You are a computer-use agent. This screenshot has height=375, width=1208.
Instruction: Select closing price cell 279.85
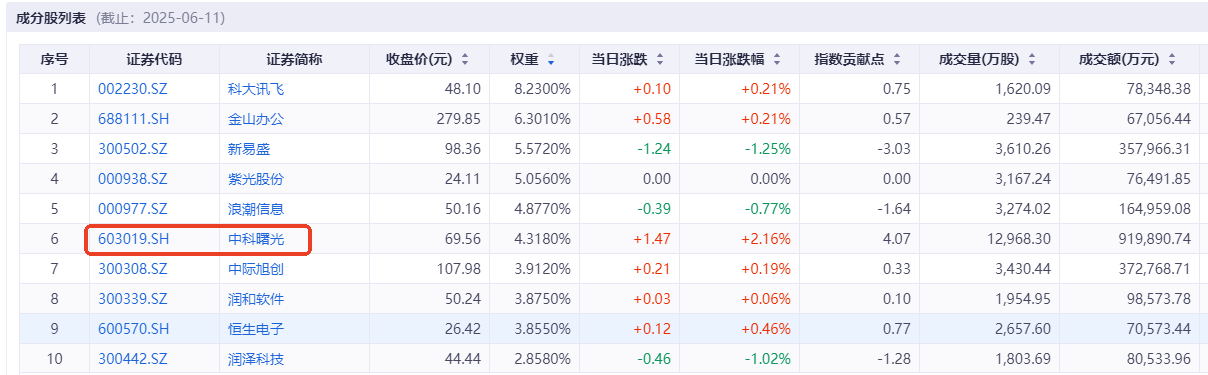[459, 119]
